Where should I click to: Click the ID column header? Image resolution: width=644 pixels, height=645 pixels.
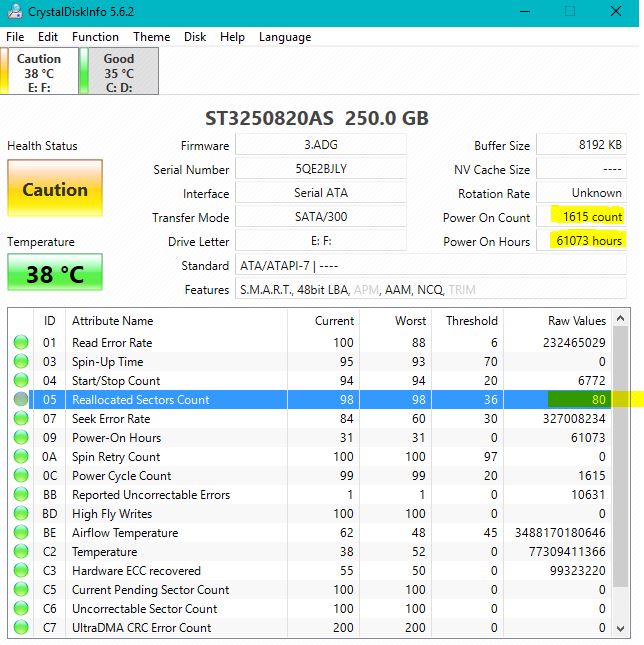pos(49,320)
